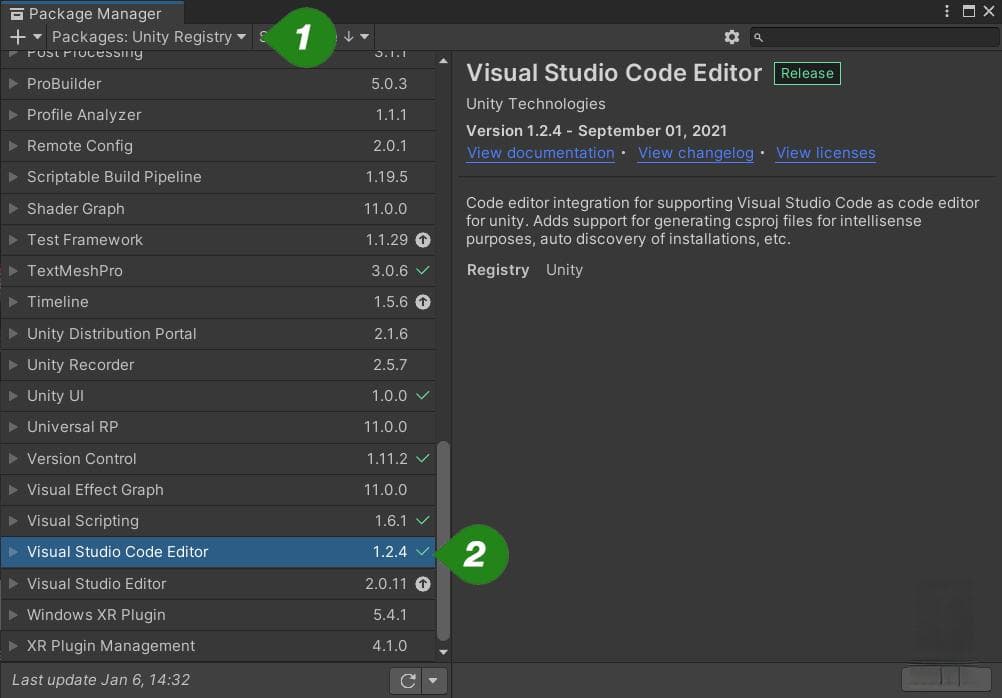Expand the Remote Config package arrow

(13, 146)
